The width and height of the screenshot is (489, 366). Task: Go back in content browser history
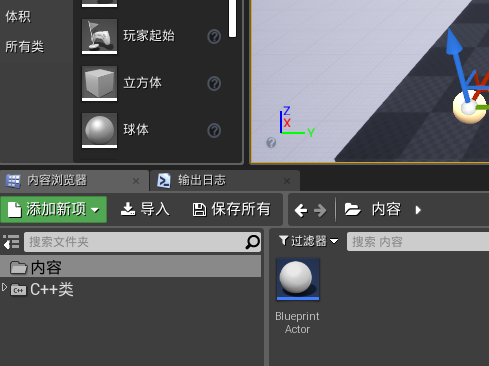(301, 210)
